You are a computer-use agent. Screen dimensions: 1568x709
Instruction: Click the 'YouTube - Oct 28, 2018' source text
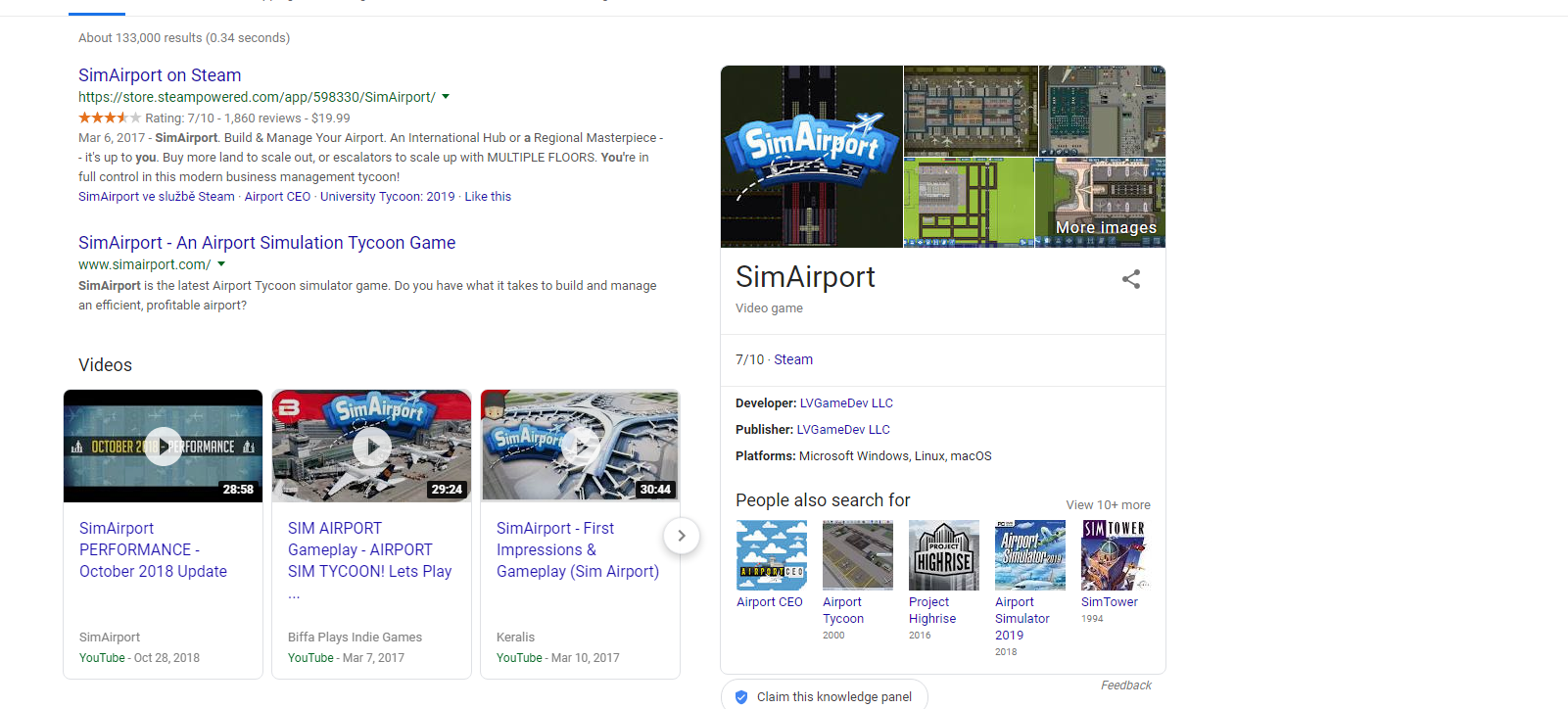139,658
